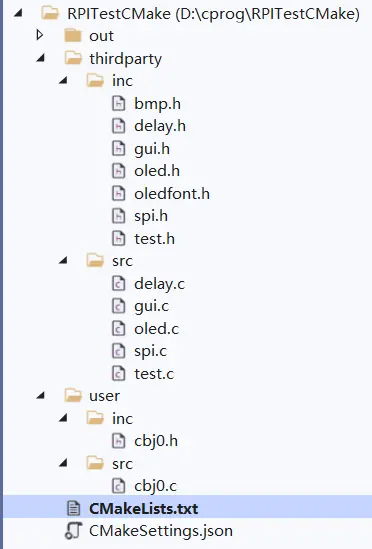Image resolution: width=372 pixels, height=549 pixels.
Task: Click the CMakeSettings.json file icon
Action: pyautogui.click(x=74, y=531)
